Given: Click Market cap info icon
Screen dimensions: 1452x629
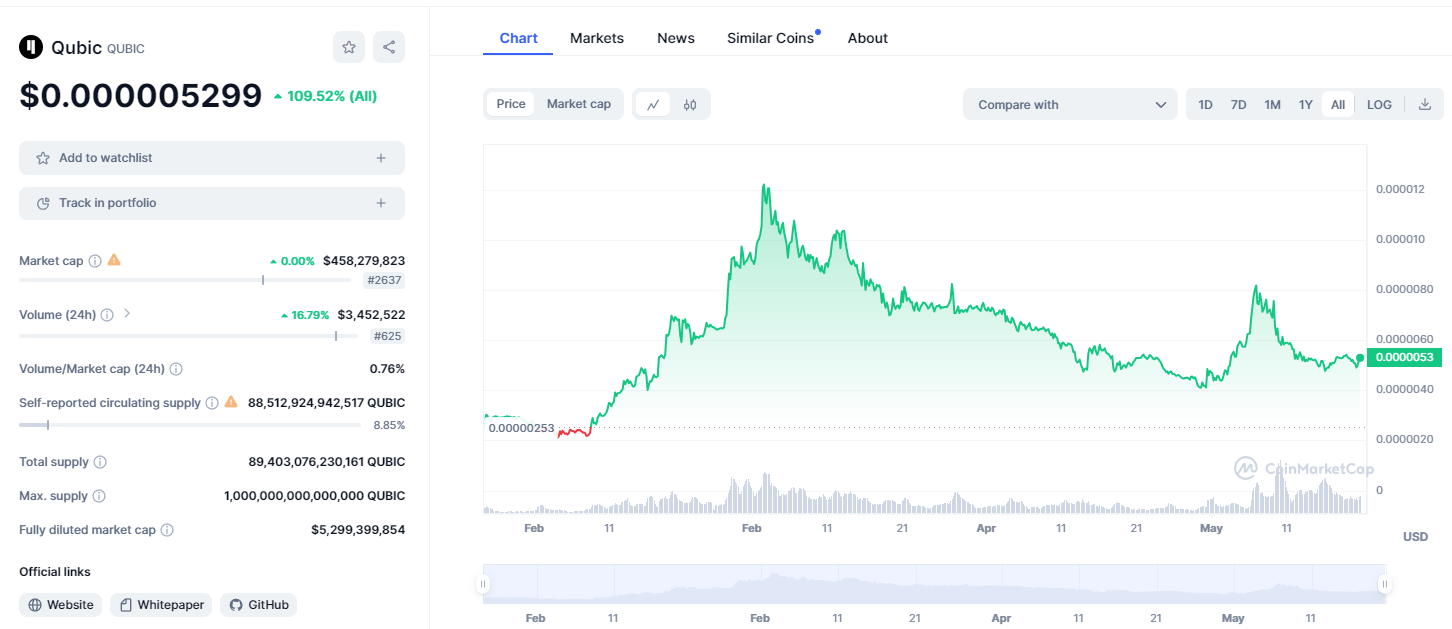Looking at the screenshot, I should (95, 261).
